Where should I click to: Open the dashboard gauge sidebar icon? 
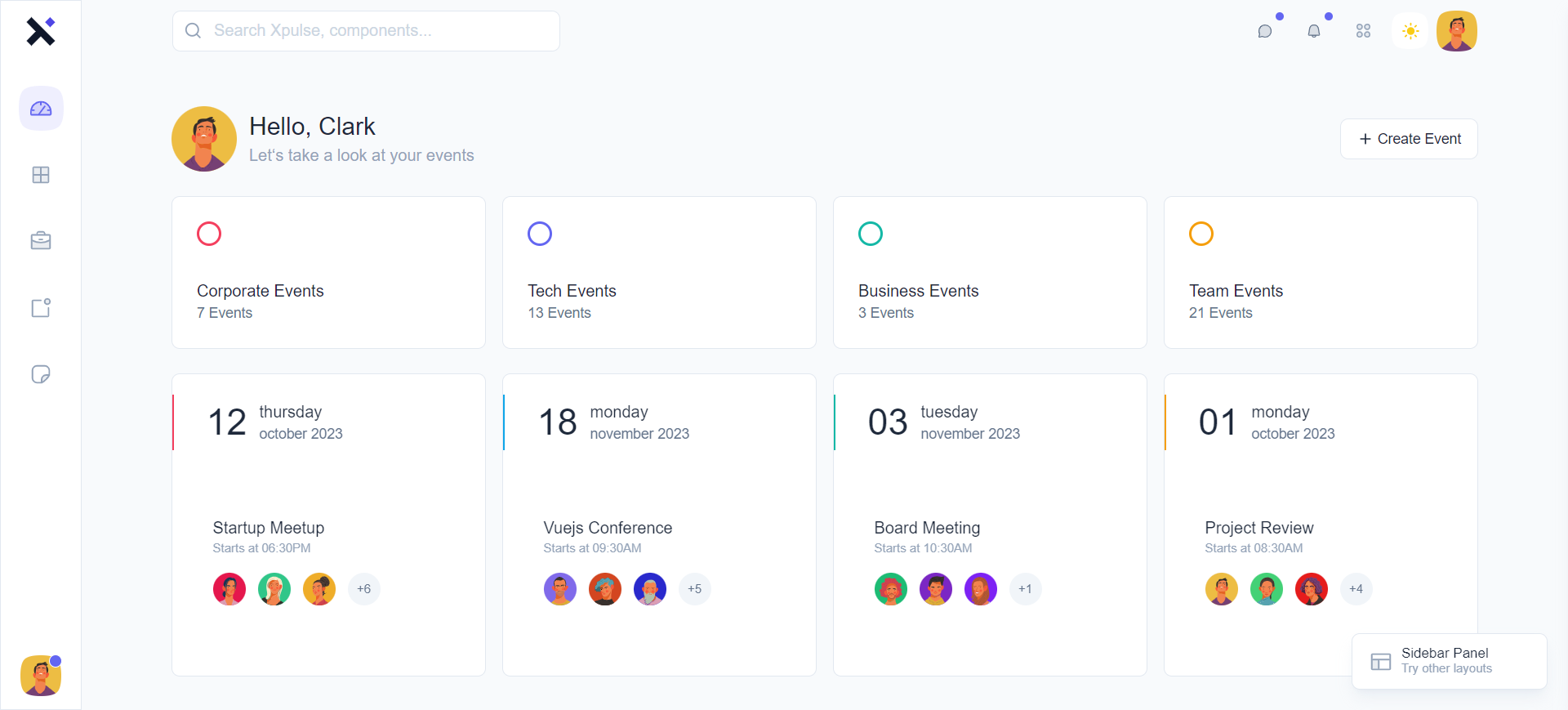pyautogui.click(x=41, y=109)
